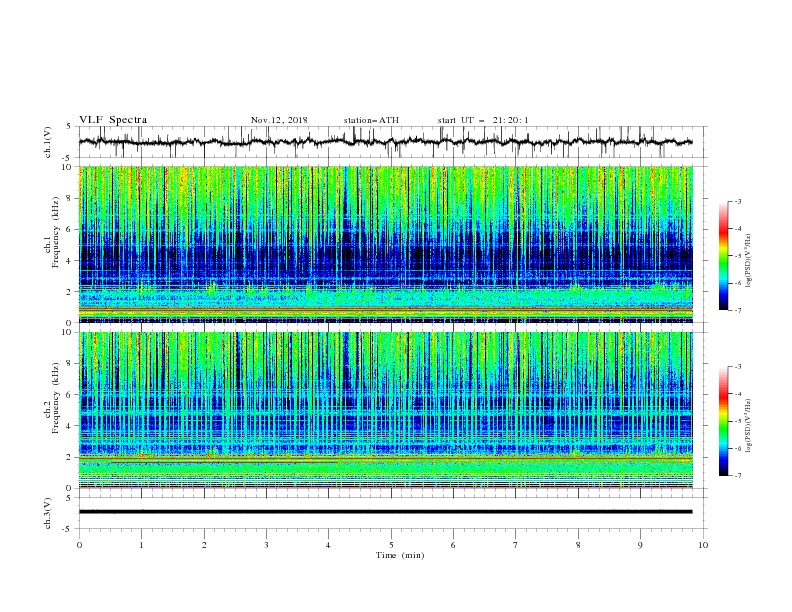
Task: Click the "VLF Spectra" title text
Action: (113, 120)
